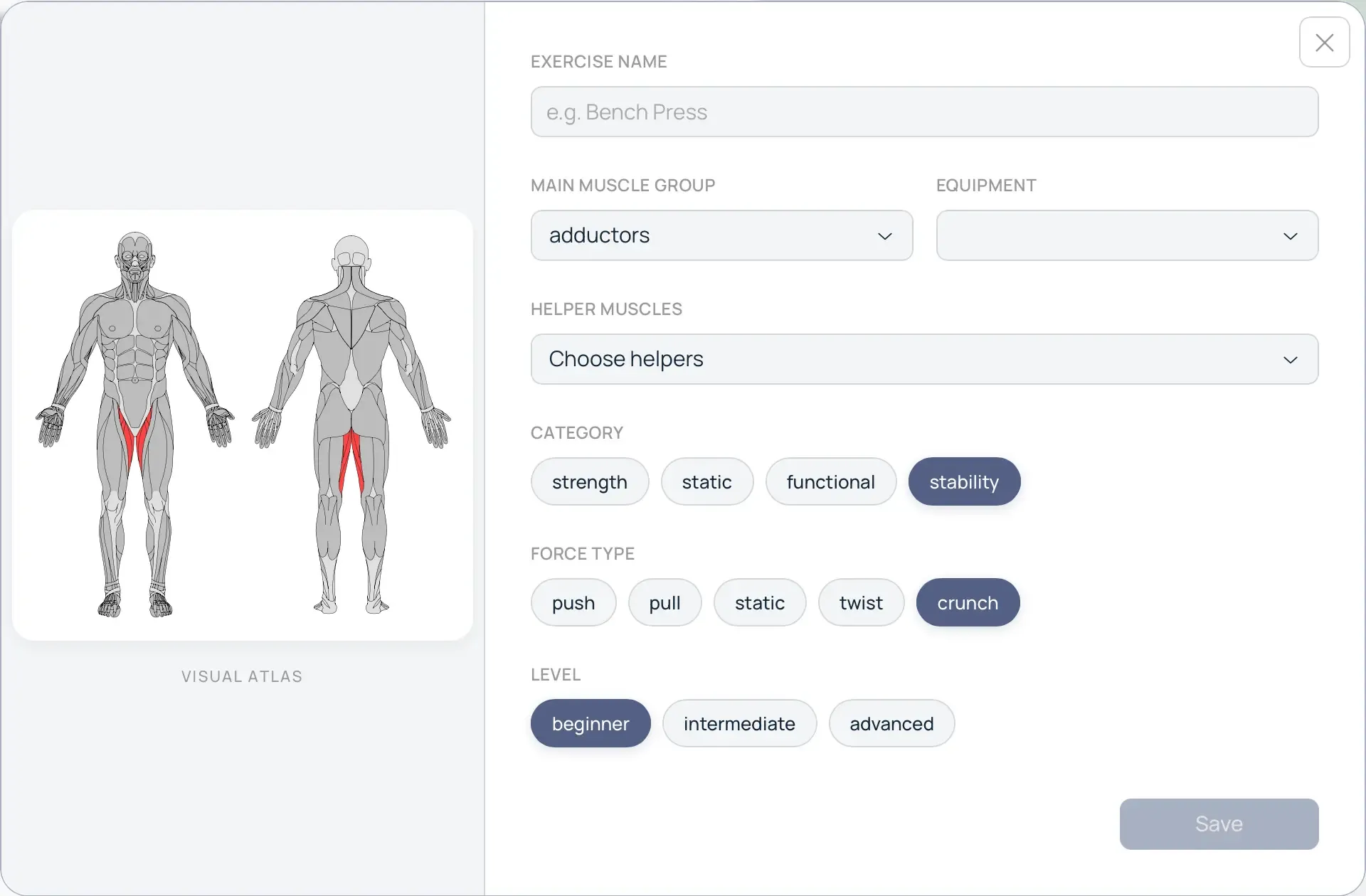Select the strength category
1366x896 pixels.
pos(589,481)
